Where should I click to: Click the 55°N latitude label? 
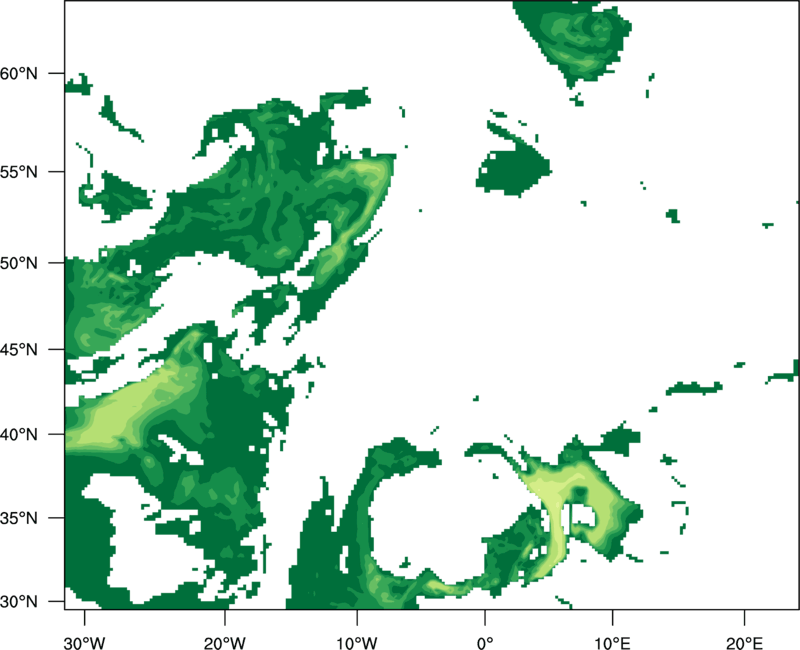click(x=19, y=172)
